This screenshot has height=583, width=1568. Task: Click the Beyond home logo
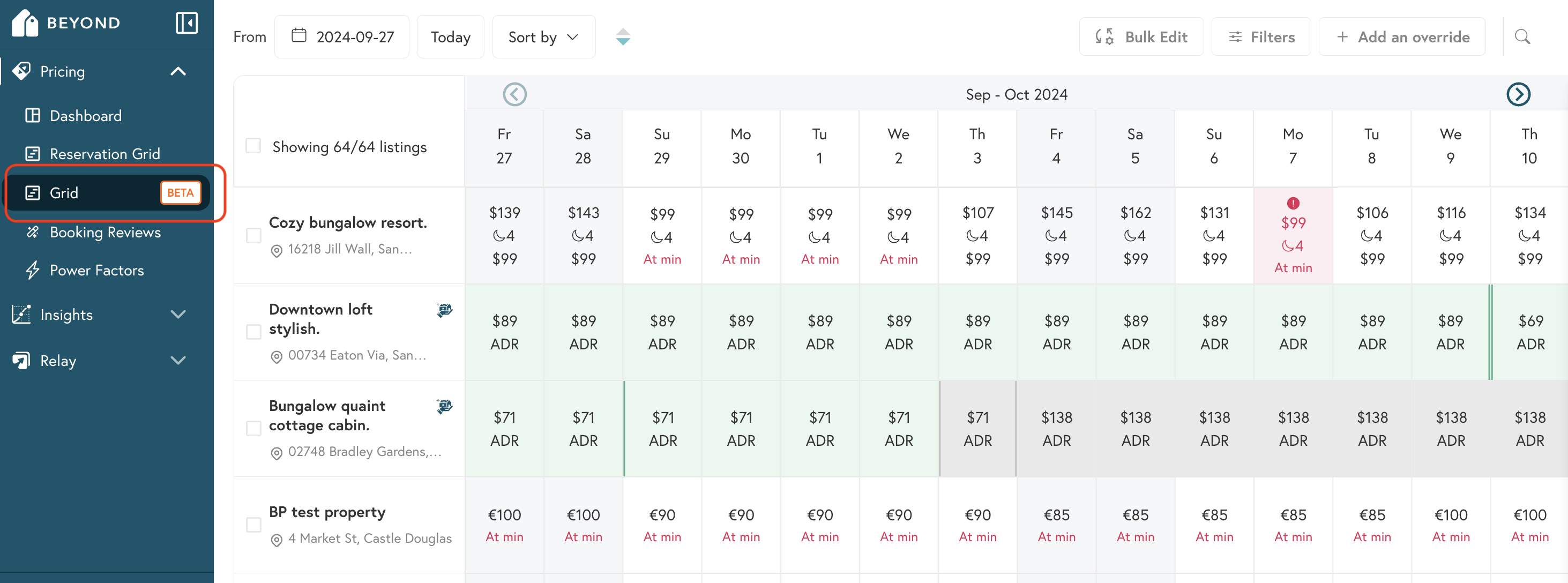[24, 23]
